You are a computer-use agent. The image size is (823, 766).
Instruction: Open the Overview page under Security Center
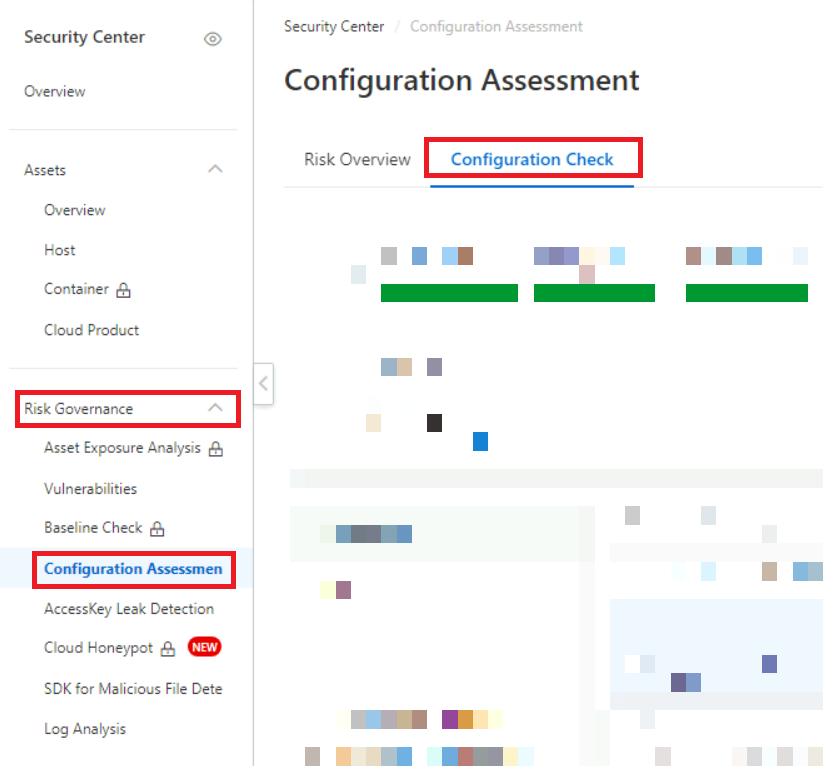tap(54, 91)
